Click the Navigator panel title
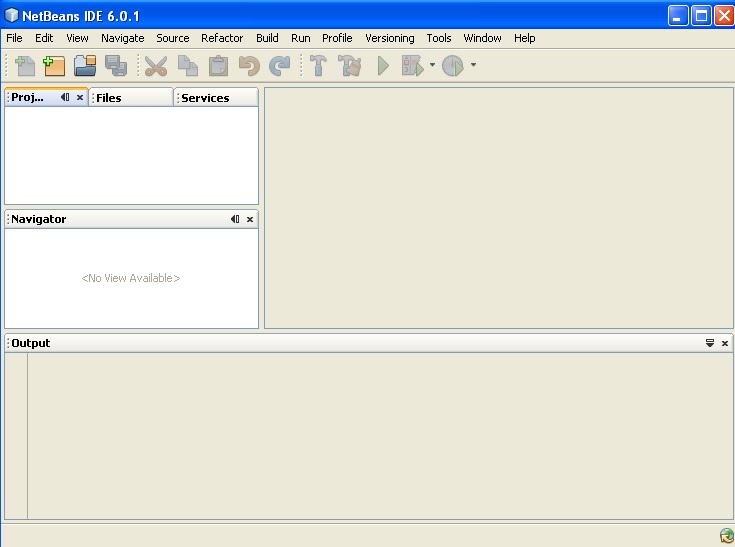The width and height of the screenshot is (735, 547). (x=38, y=219)
